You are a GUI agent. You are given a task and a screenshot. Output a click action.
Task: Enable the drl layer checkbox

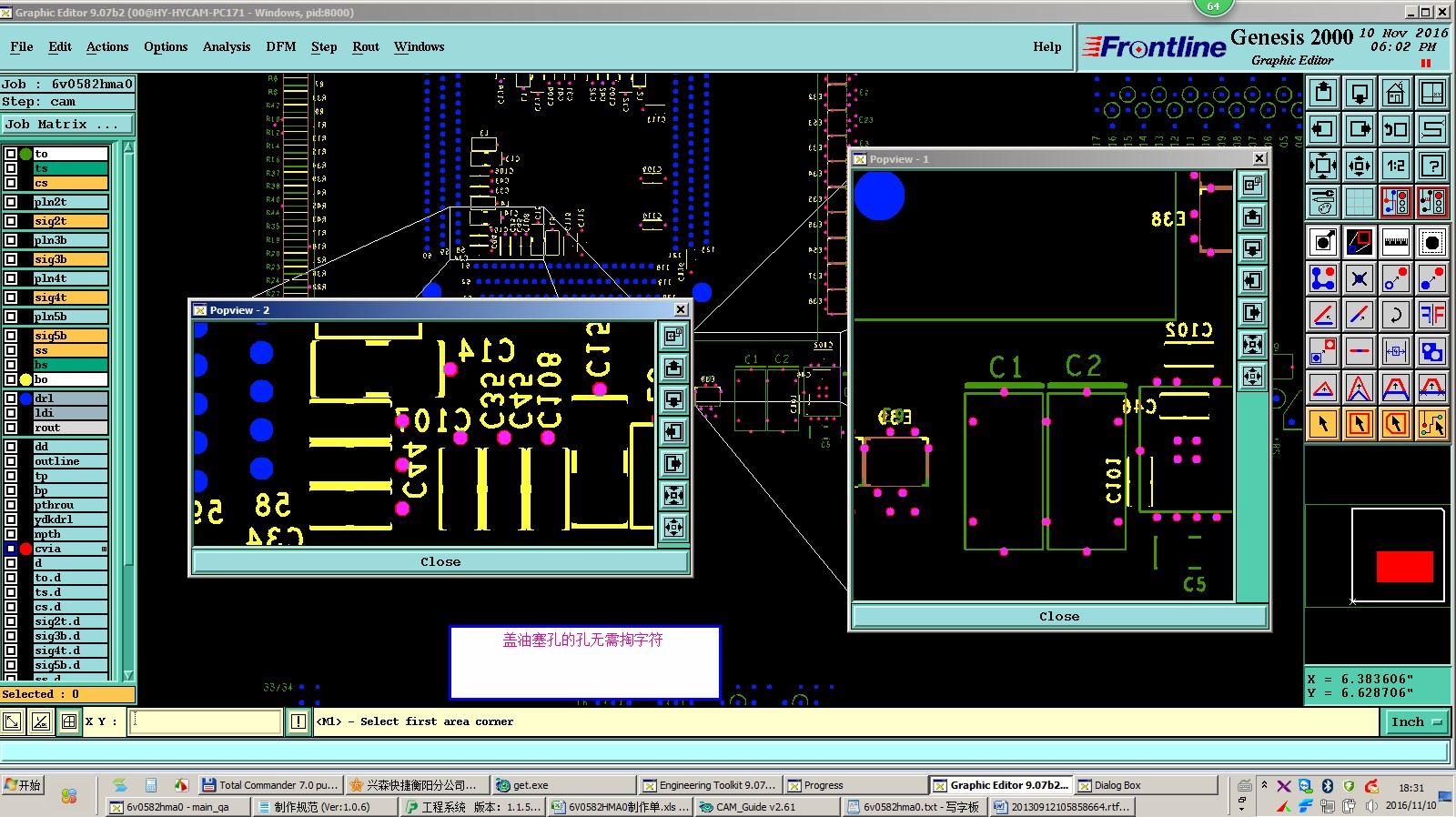pyautogui.click(x=11, y=398)
